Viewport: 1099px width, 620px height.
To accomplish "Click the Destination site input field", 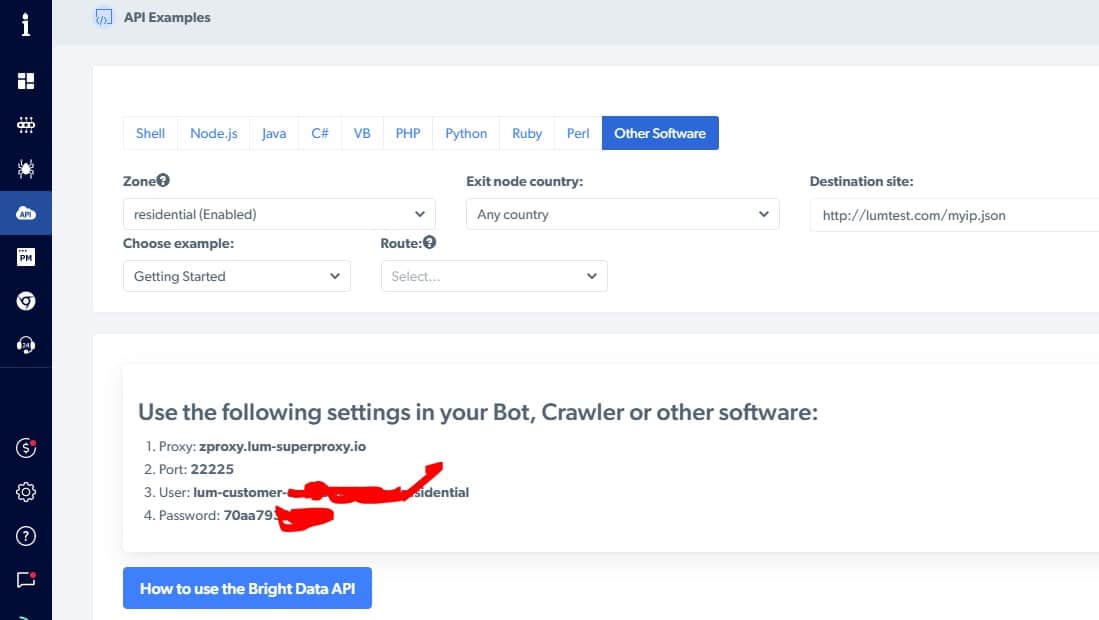I will point(955,215).
